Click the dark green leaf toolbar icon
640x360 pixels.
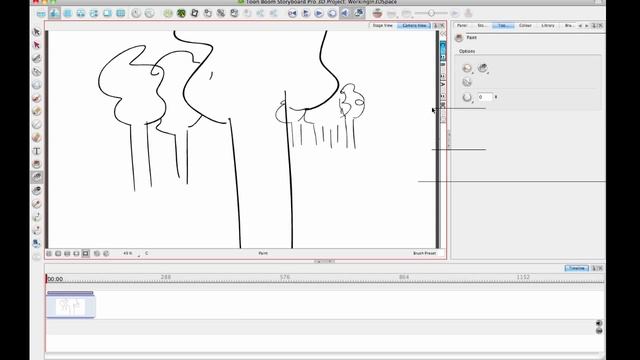(181, 13)
